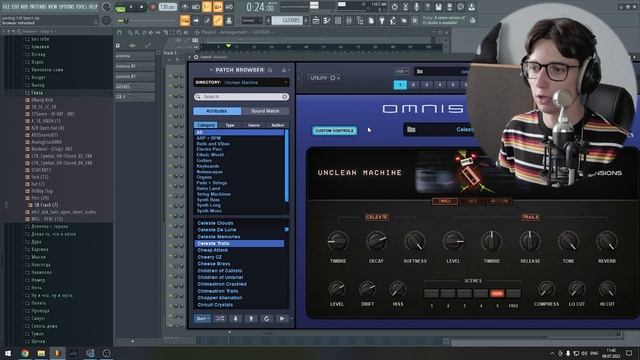640x360 pixels.
Task: Toggle the orange countdown before recording icon
Action: click(x=207, y=7)
